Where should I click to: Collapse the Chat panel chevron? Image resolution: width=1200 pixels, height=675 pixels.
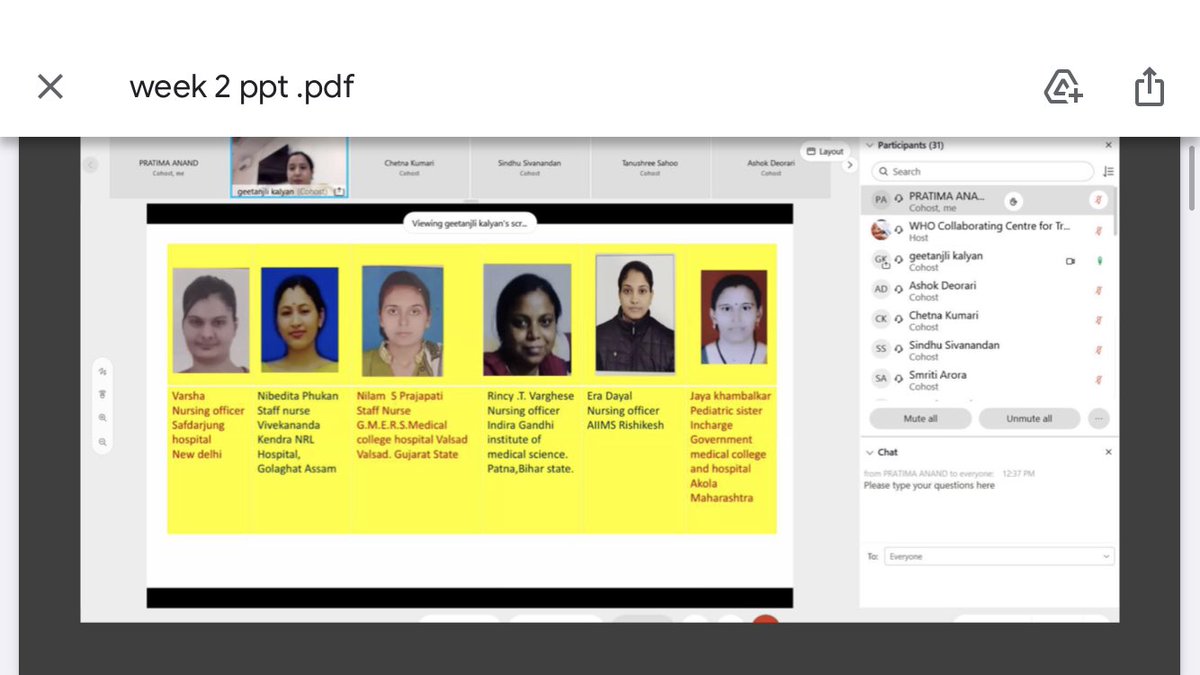pos(870,452)
